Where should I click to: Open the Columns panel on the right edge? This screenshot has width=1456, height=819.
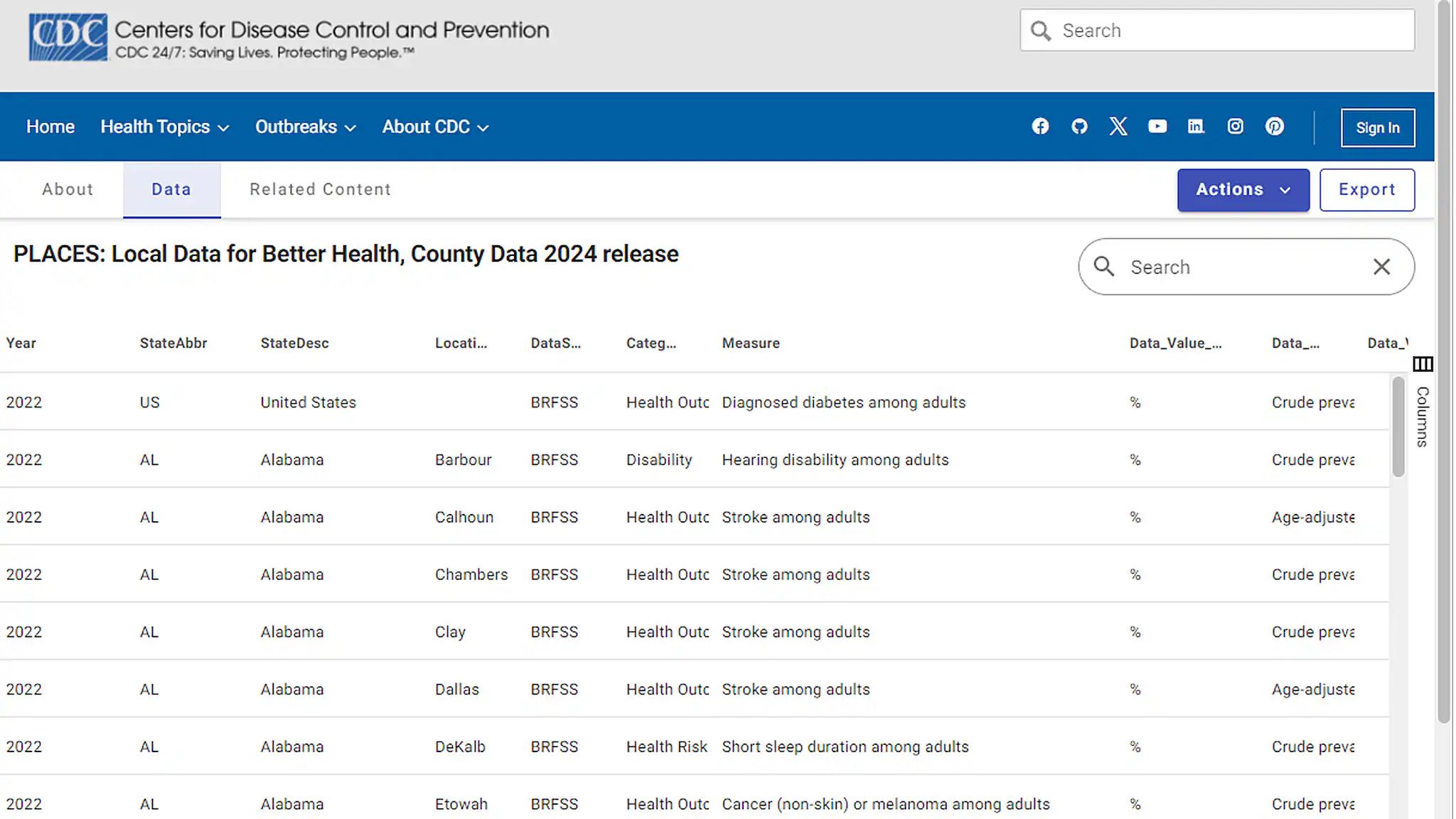click(1423, 364)
